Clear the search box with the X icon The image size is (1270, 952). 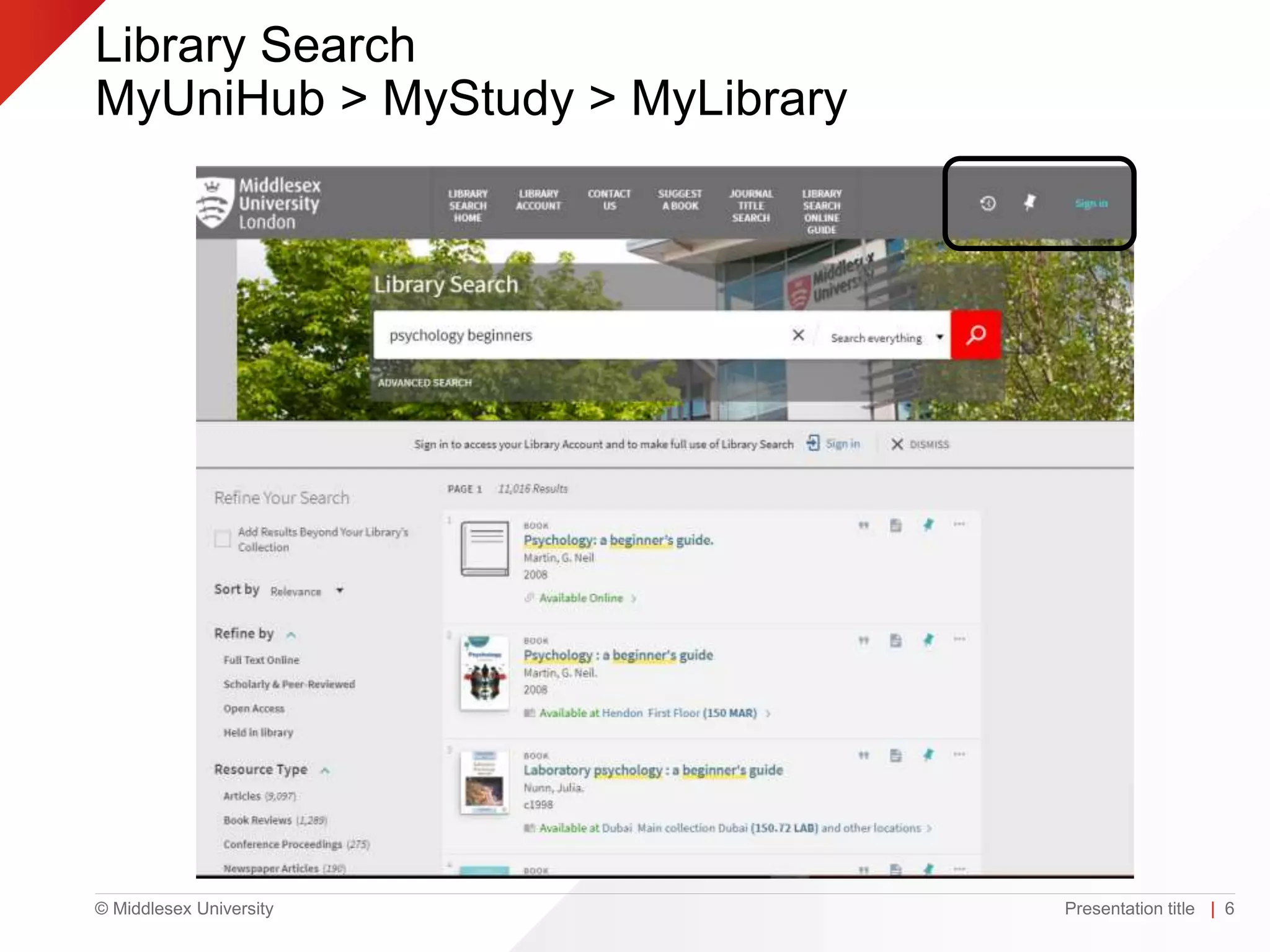pyautogui.click(x=799, y=335)
